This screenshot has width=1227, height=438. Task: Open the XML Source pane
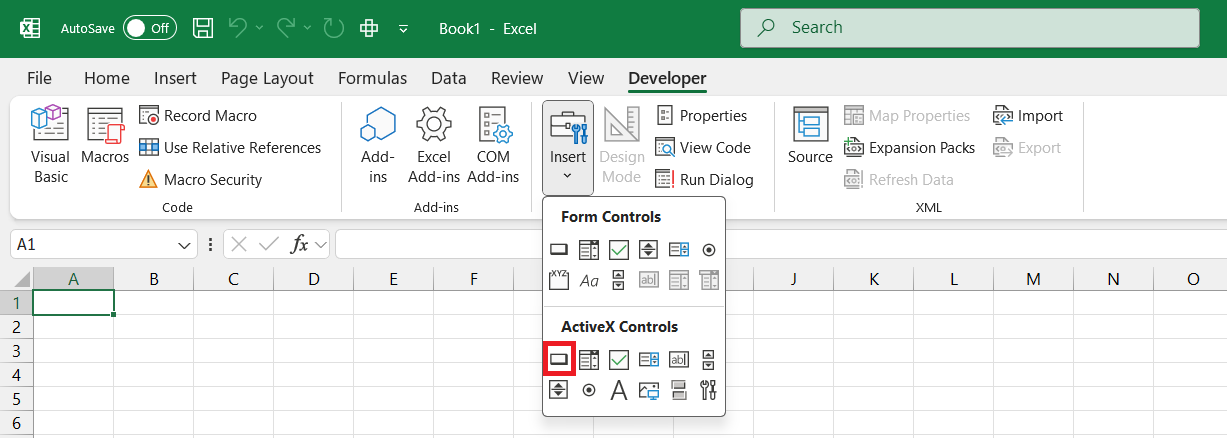810,137
